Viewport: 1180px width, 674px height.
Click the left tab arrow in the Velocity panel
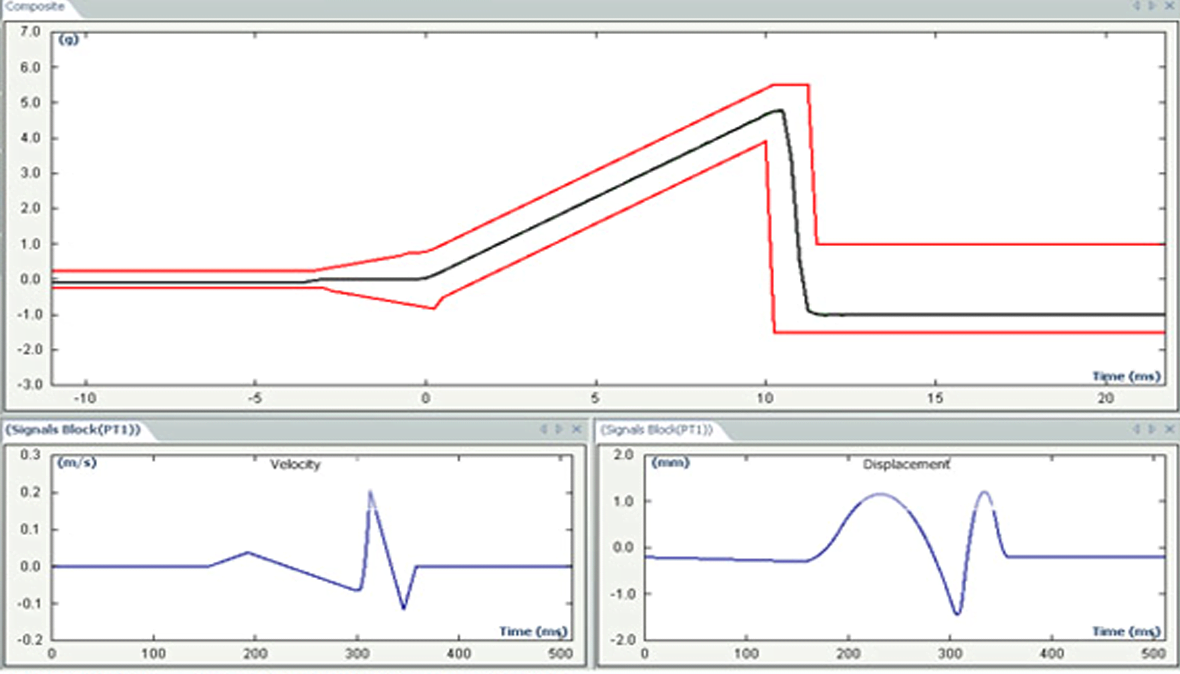coord(544,429)
